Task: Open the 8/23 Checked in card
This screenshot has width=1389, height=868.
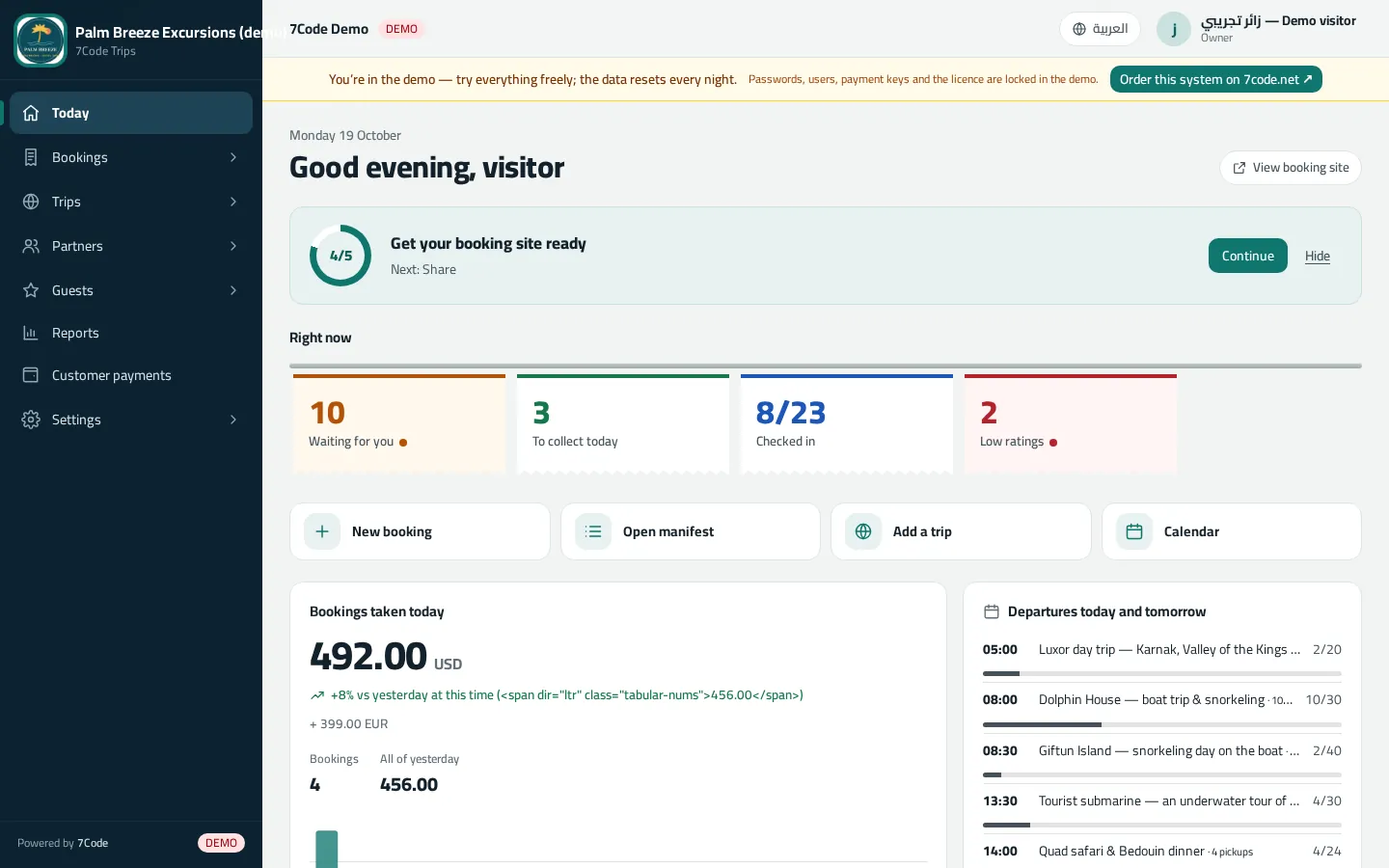Action: point(847,423)
